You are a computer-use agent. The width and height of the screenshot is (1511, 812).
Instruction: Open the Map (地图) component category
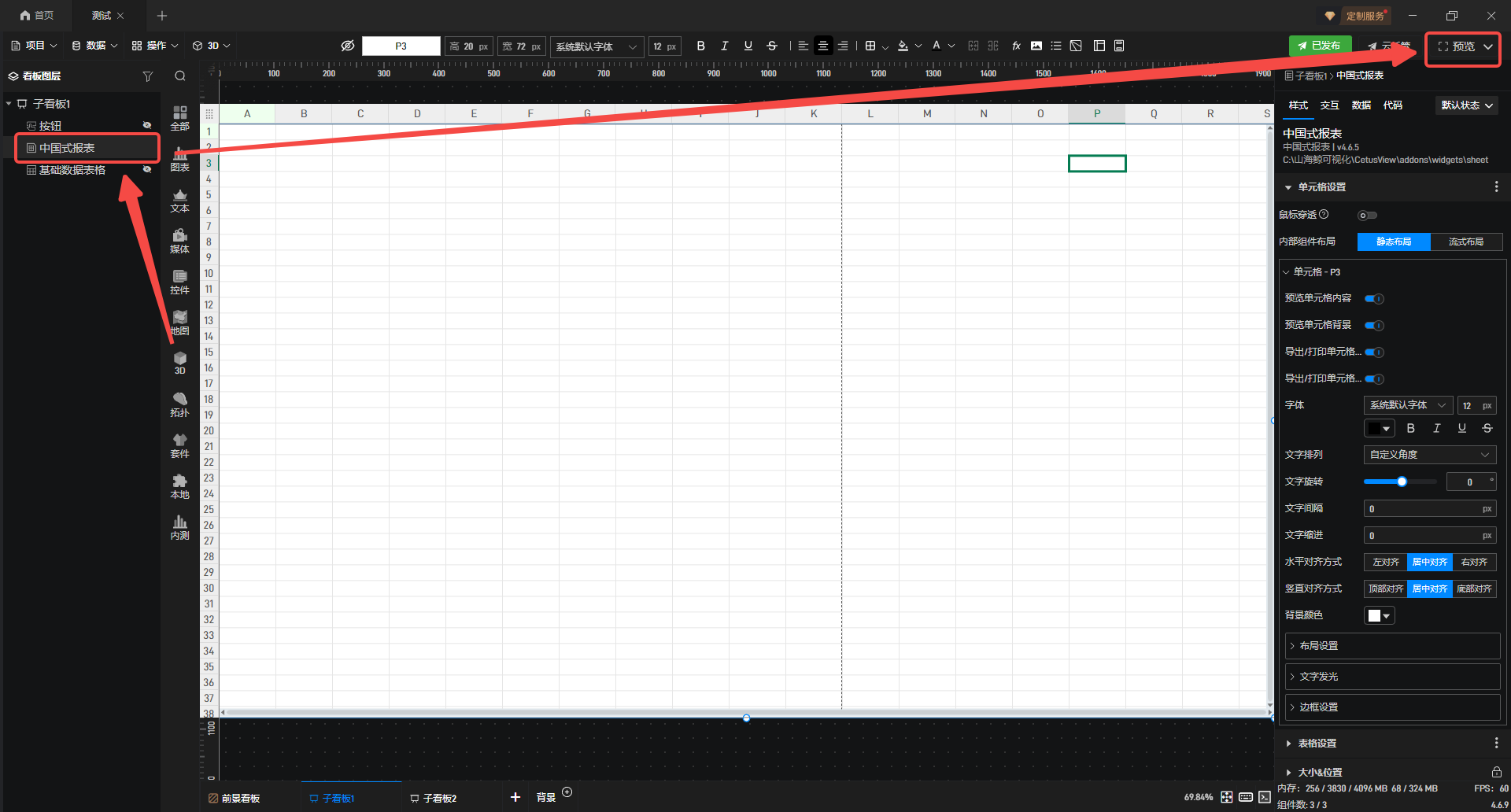[x=179, y=323]
